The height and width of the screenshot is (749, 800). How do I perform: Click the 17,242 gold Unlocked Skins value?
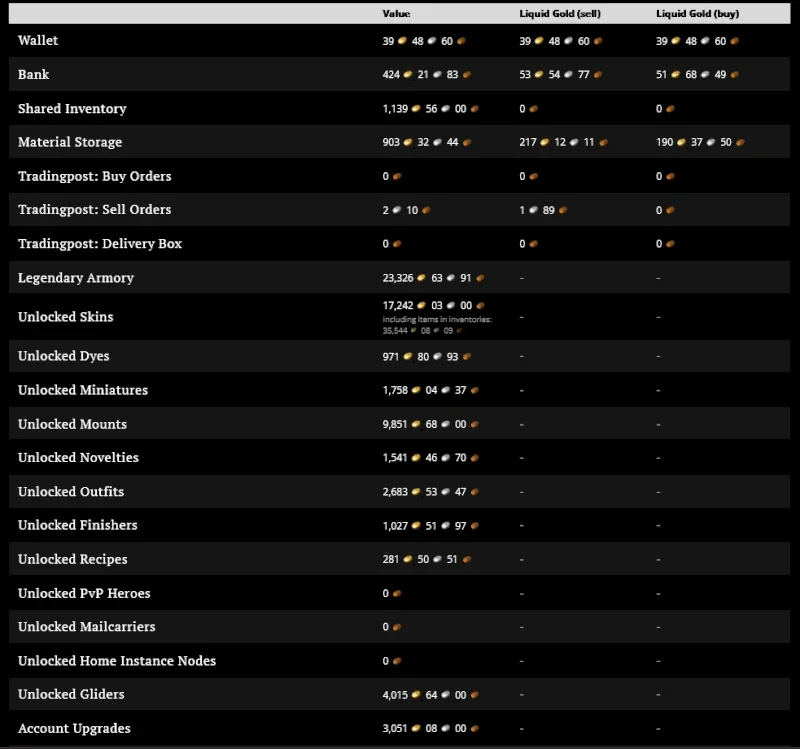click(x=398, y=306)
